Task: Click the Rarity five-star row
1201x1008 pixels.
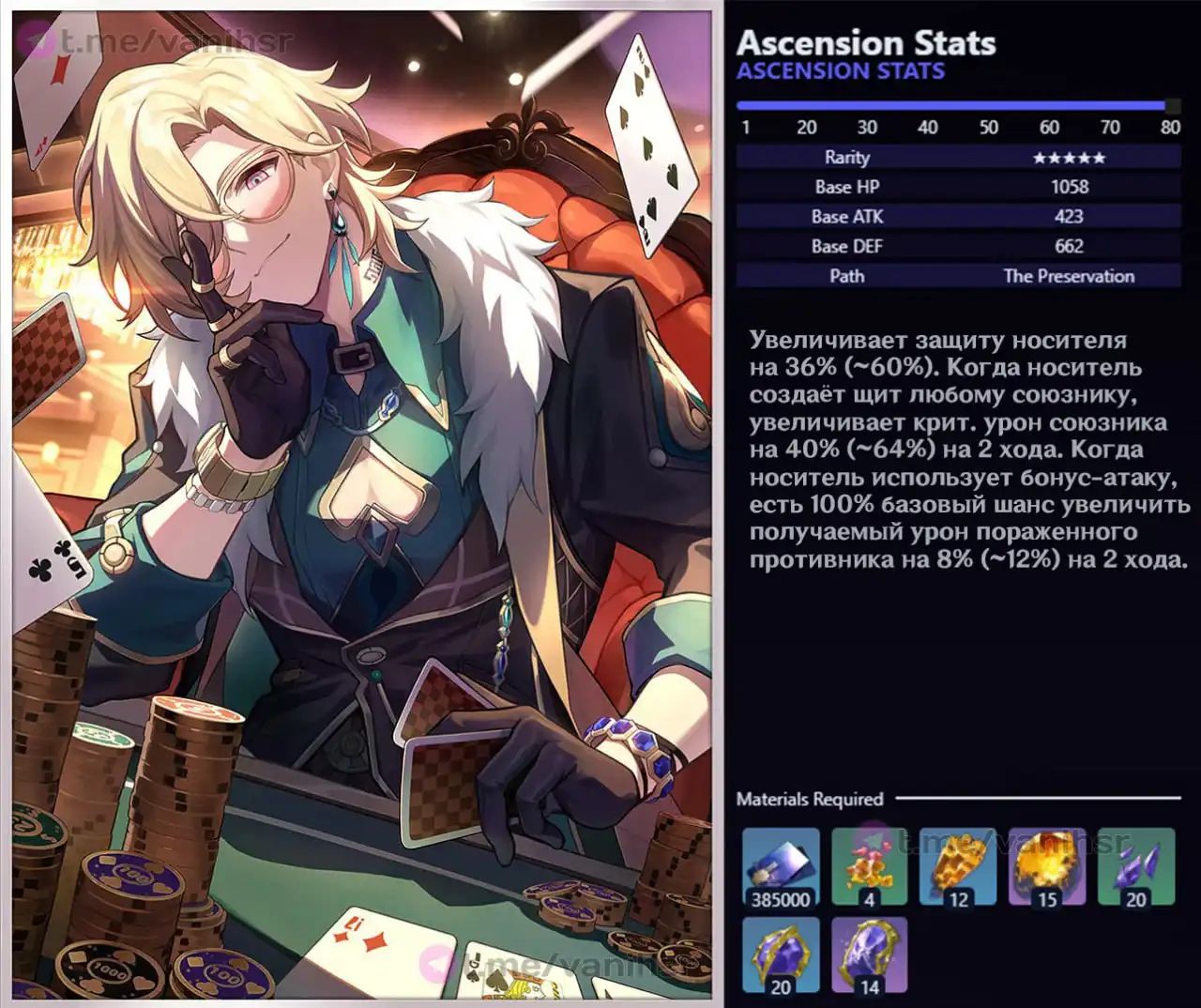Action: click(x=958, y=158)
